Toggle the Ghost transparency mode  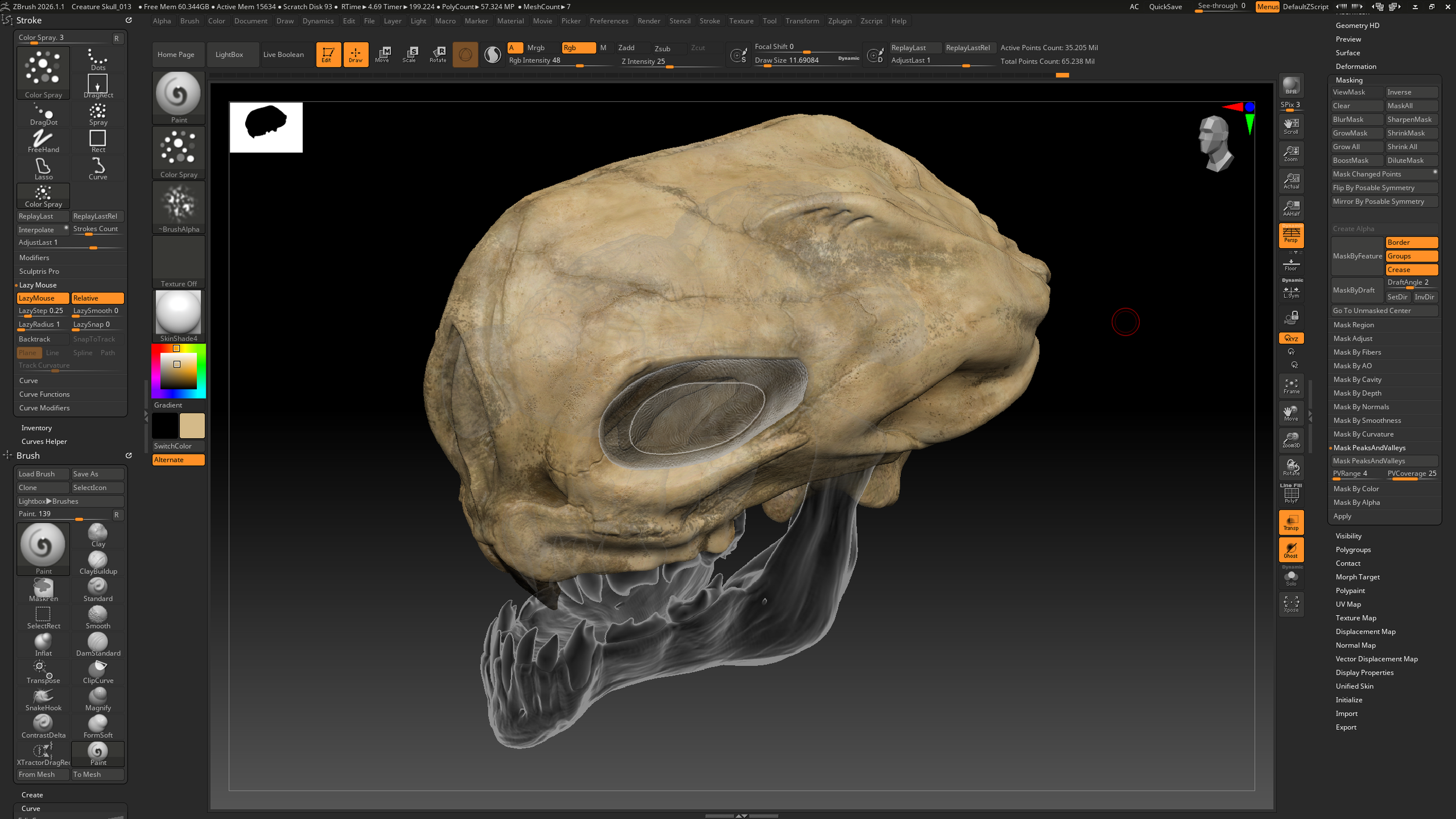point(1291,550)
